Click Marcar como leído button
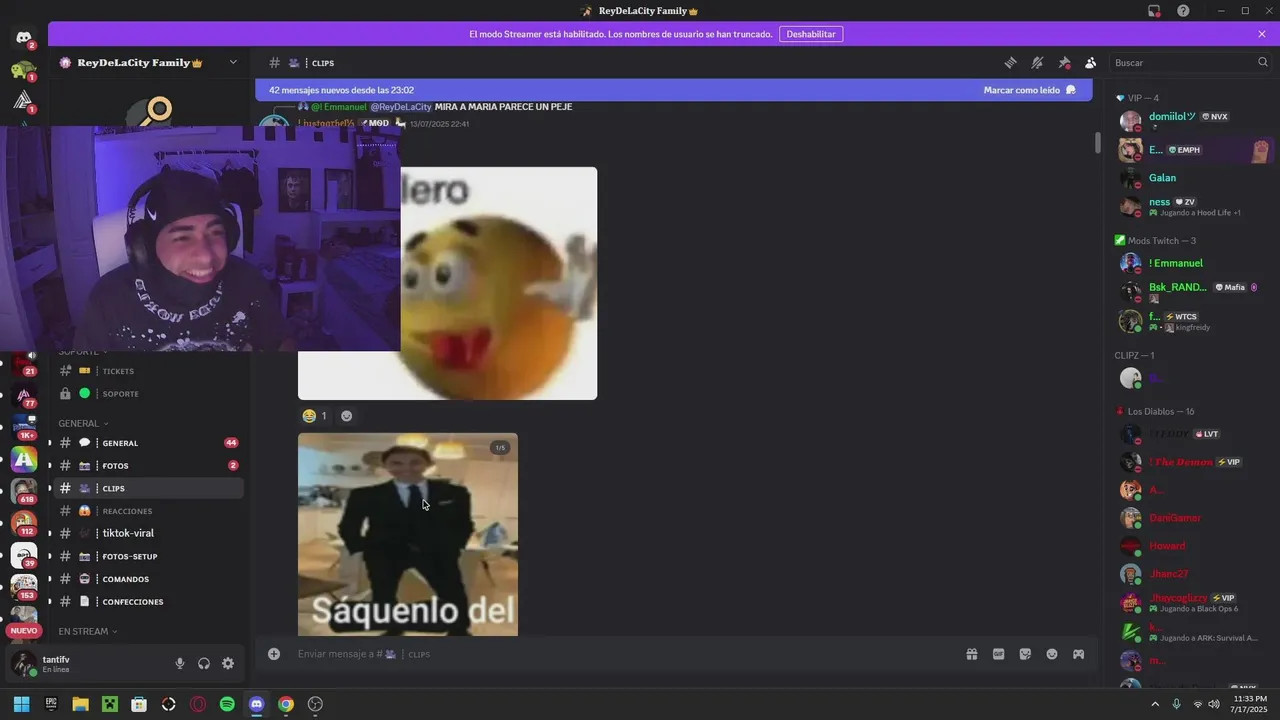 [1028, 90]
